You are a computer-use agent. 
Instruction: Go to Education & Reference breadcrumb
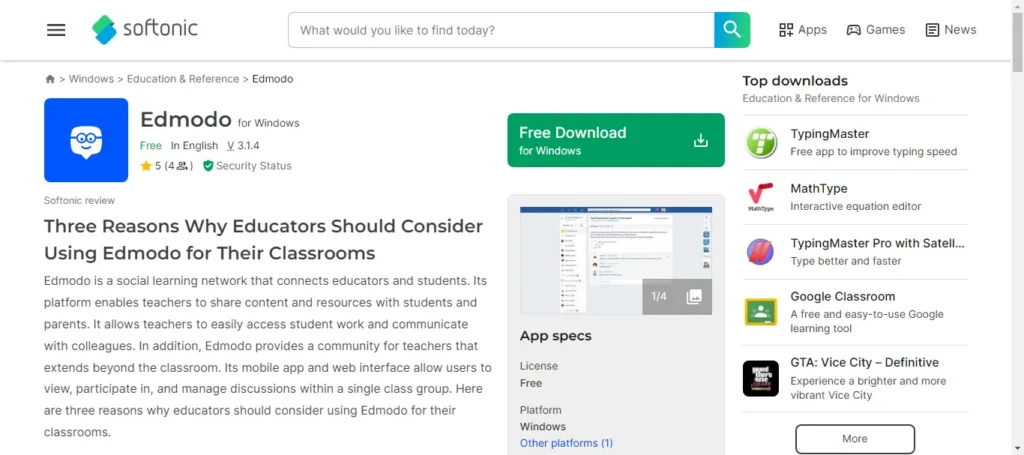click(183, 79)
